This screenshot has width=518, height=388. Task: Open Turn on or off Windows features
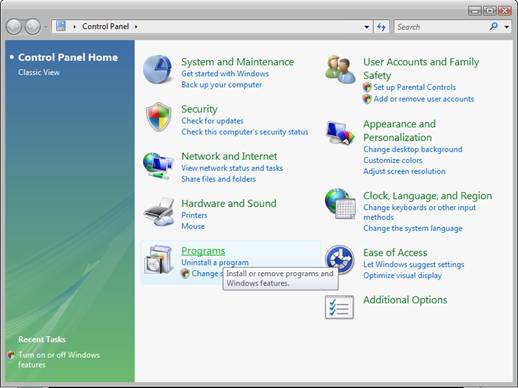(x=59, y=360)
